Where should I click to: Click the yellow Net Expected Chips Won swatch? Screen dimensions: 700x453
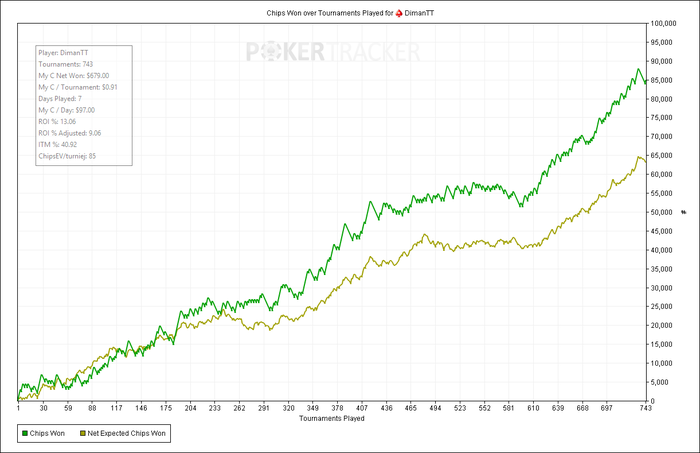coord(83,433)
